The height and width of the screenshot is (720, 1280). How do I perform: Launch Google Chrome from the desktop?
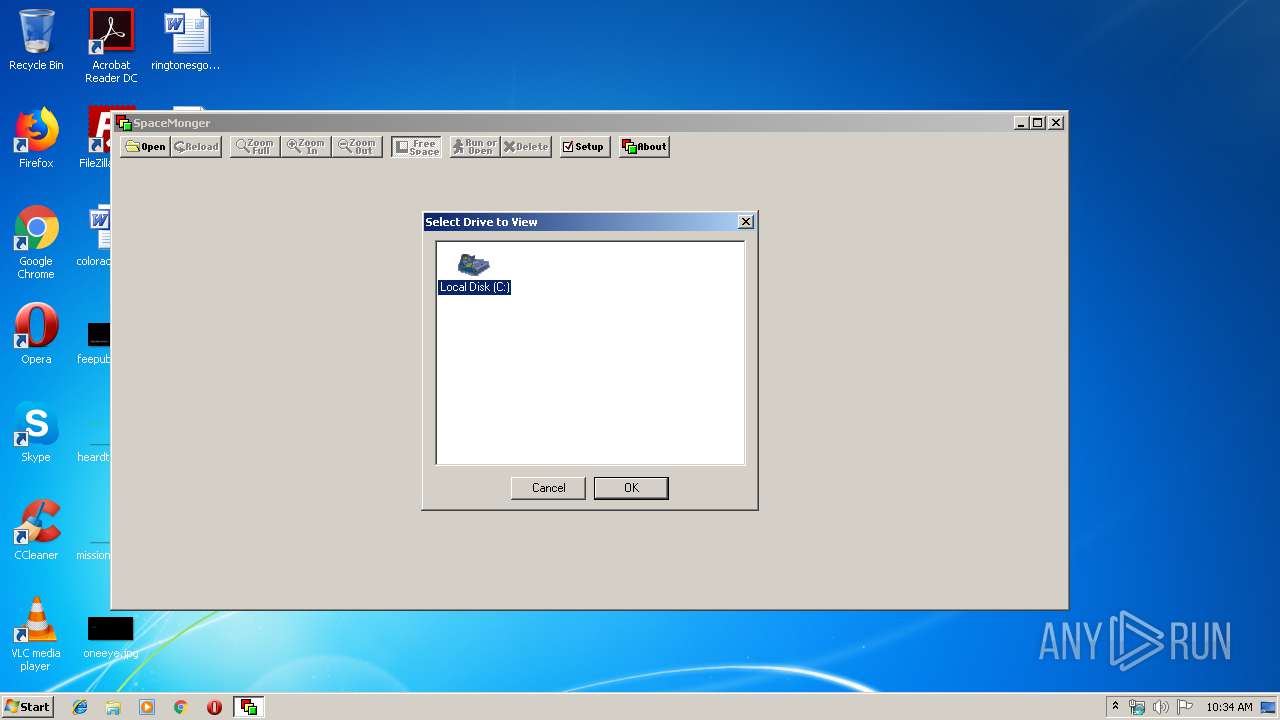[x=36, y=242]
